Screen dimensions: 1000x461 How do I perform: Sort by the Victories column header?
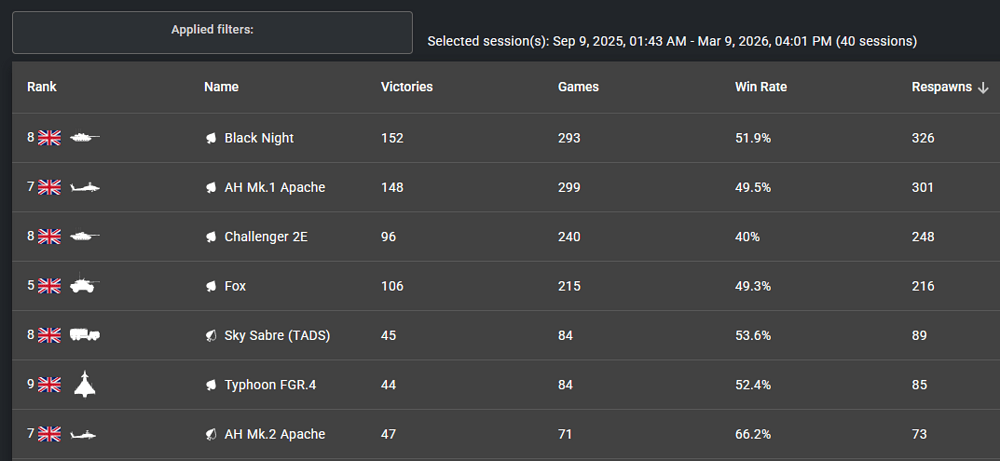click(407, 87)
